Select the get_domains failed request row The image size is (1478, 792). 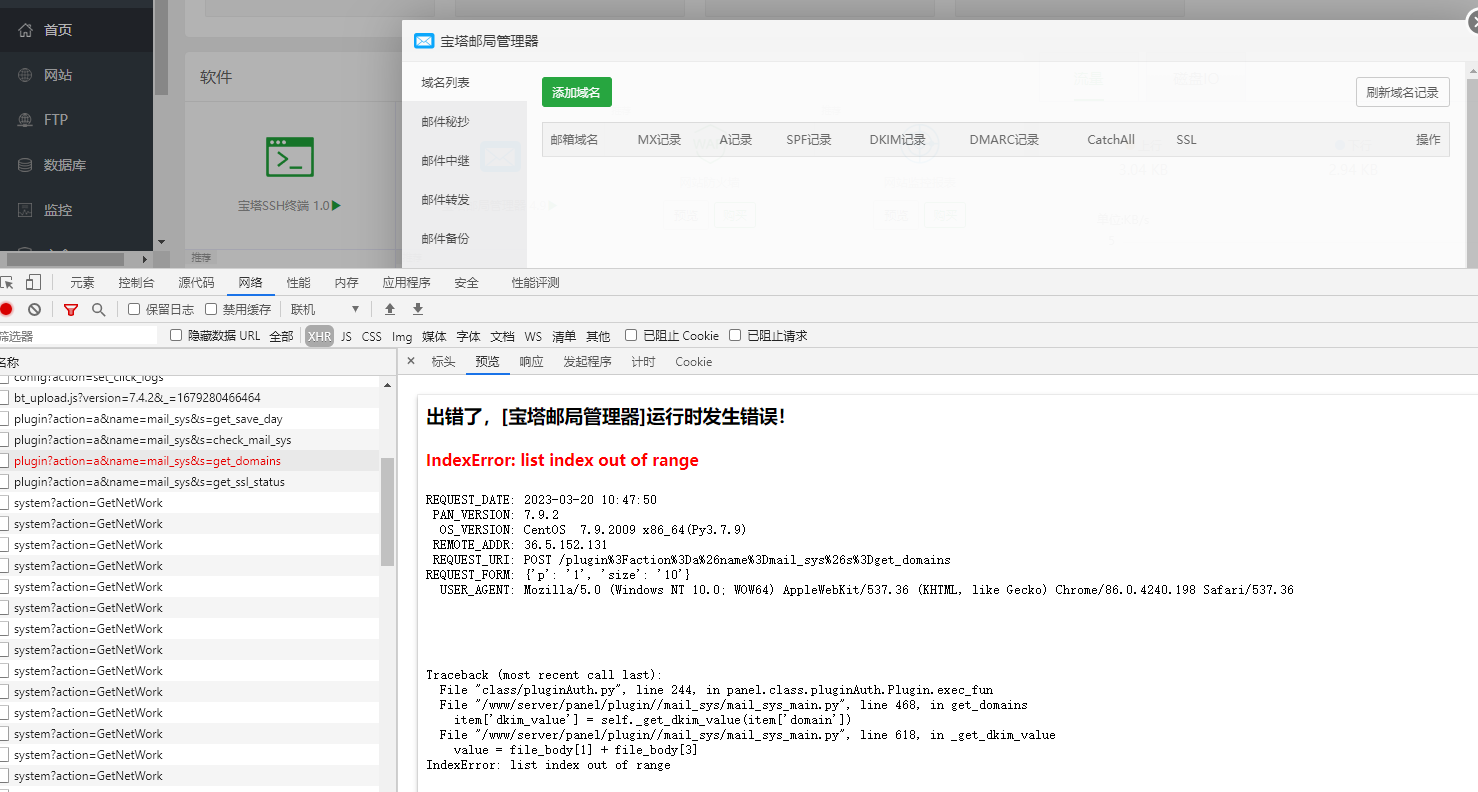click(147, 461)
